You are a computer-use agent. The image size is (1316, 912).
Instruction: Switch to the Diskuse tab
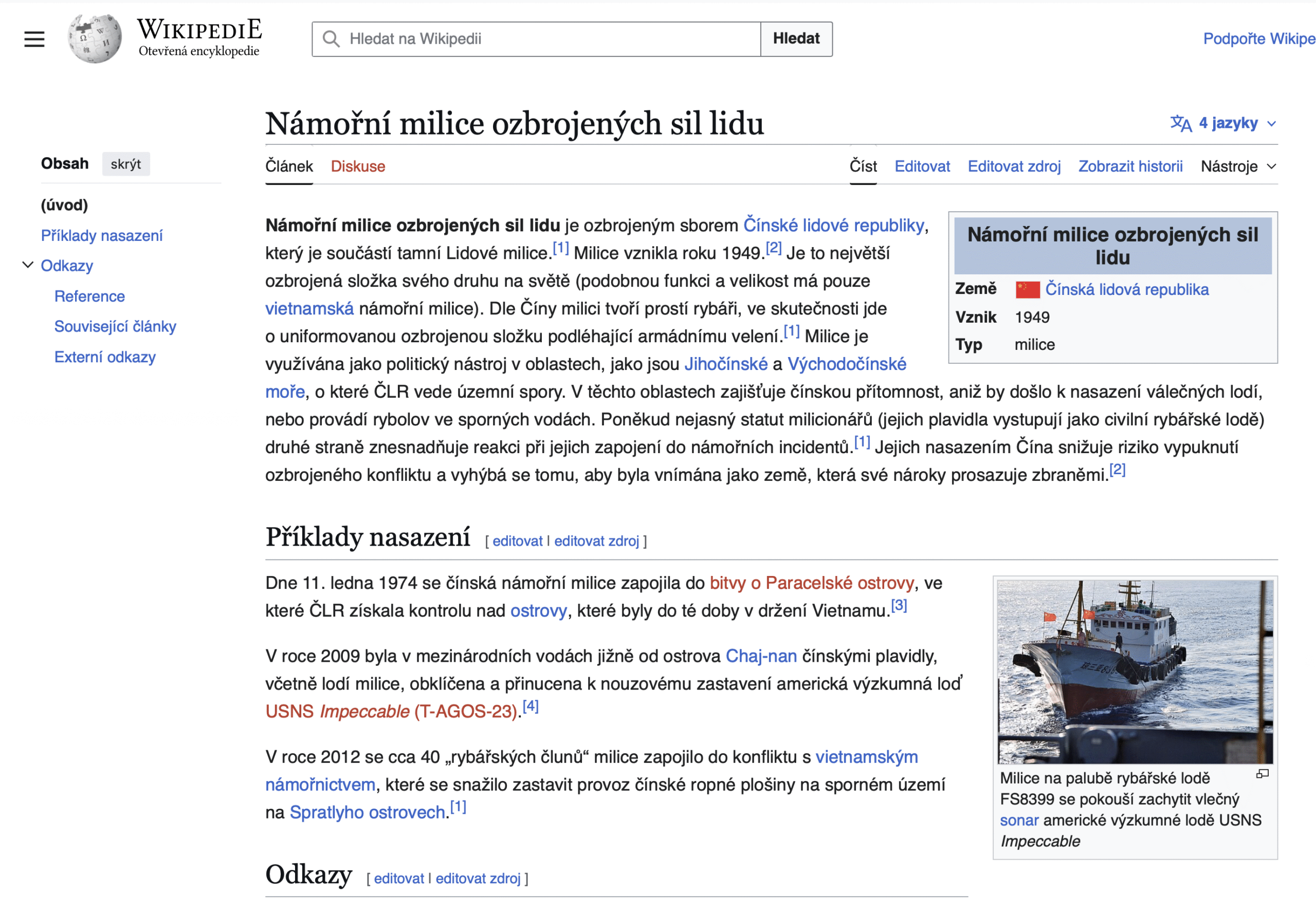click(x=358, y=166)
